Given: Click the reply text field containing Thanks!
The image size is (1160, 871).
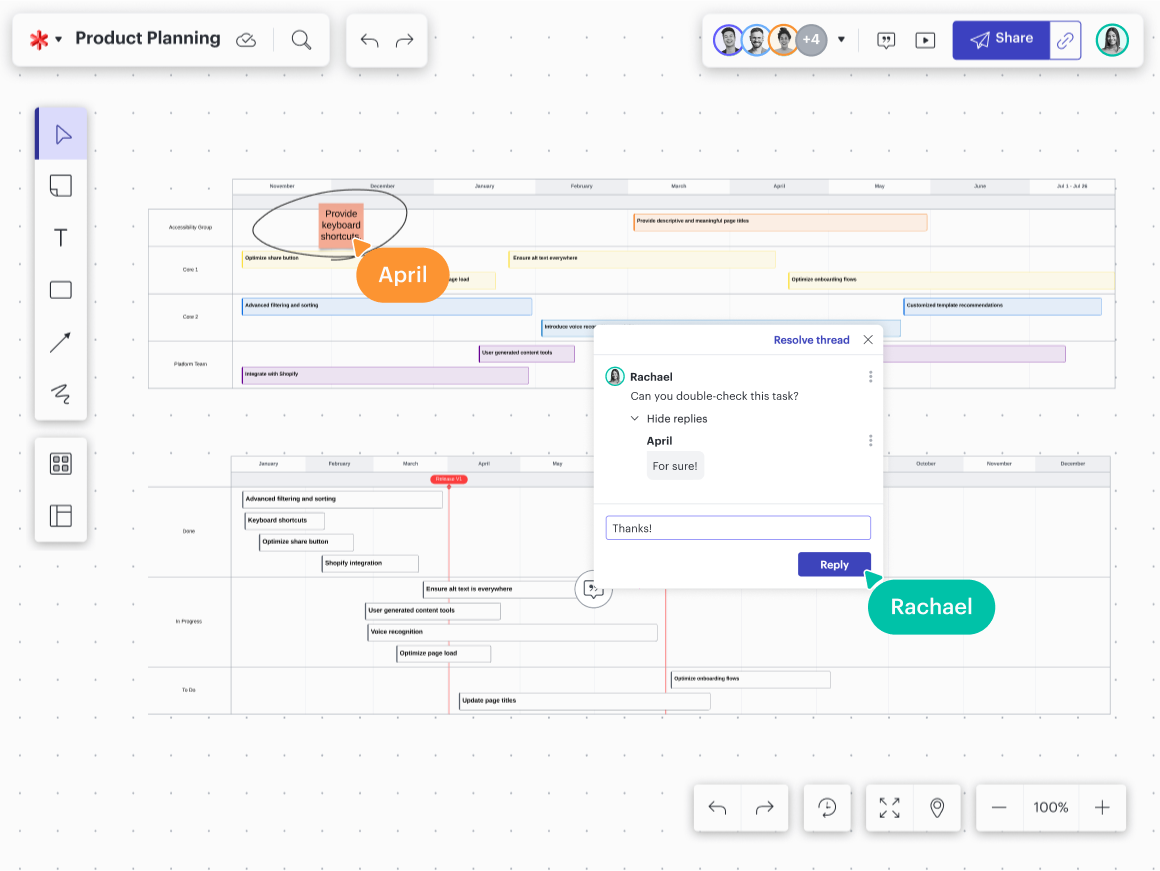Looking at the screenshot, I should tap(738, 528).
